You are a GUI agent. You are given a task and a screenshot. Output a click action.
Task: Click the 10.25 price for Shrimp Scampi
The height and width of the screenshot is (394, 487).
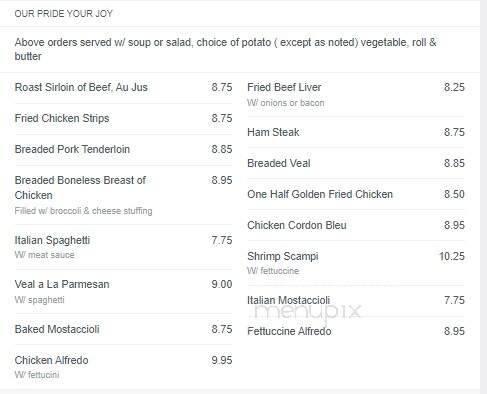[452, 256]
